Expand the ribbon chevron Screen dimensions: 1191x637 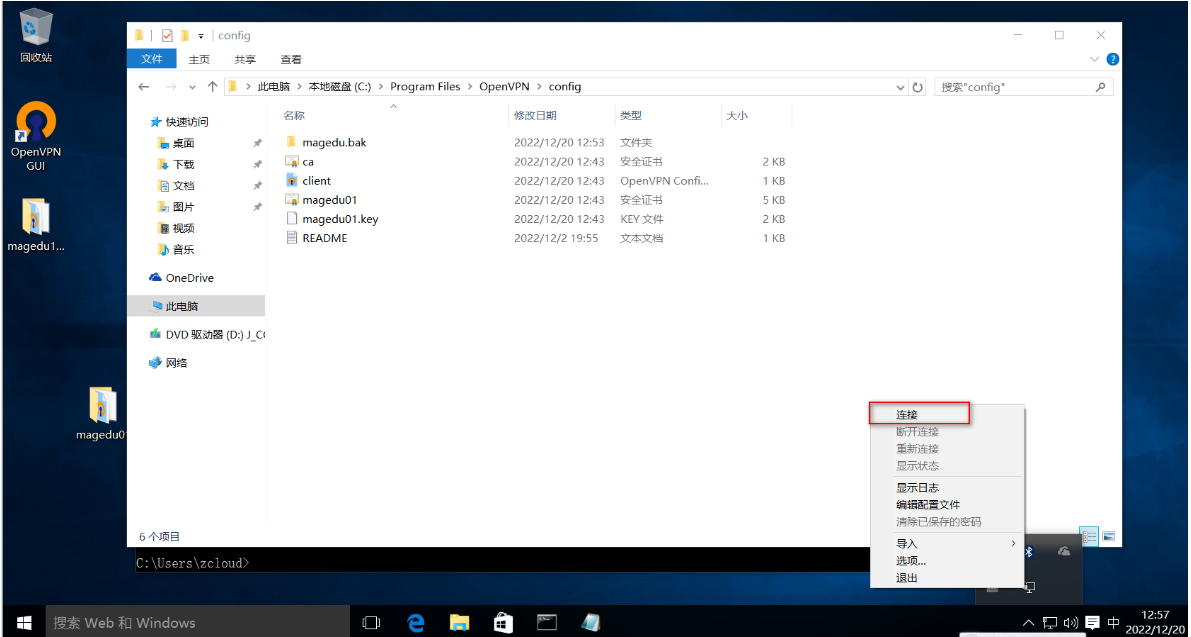1094,59
